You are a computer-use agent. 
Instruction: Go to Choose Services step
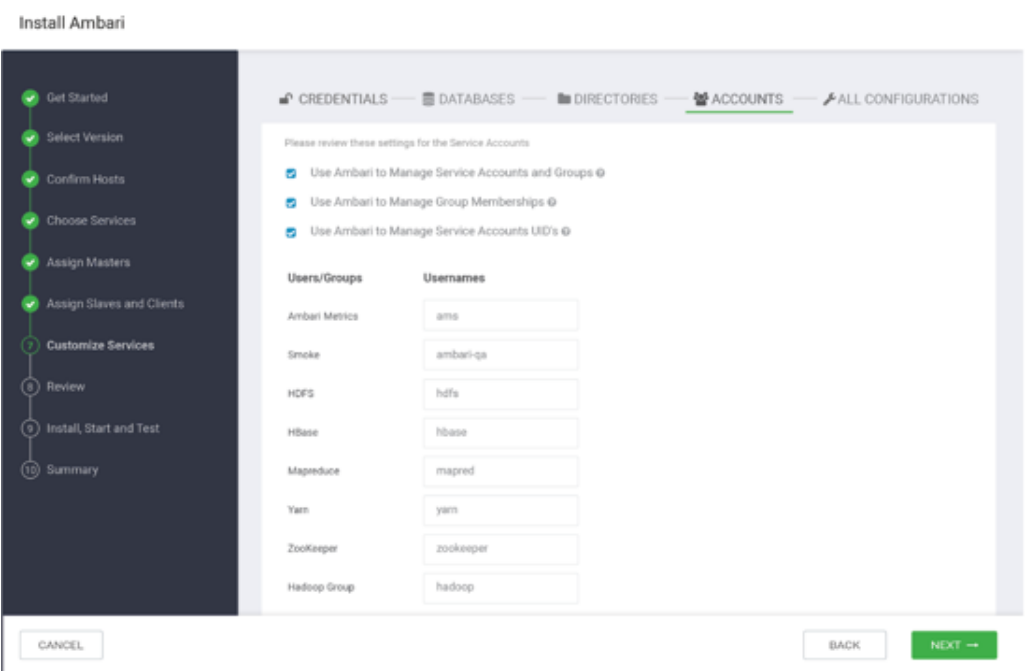(92, 221)
